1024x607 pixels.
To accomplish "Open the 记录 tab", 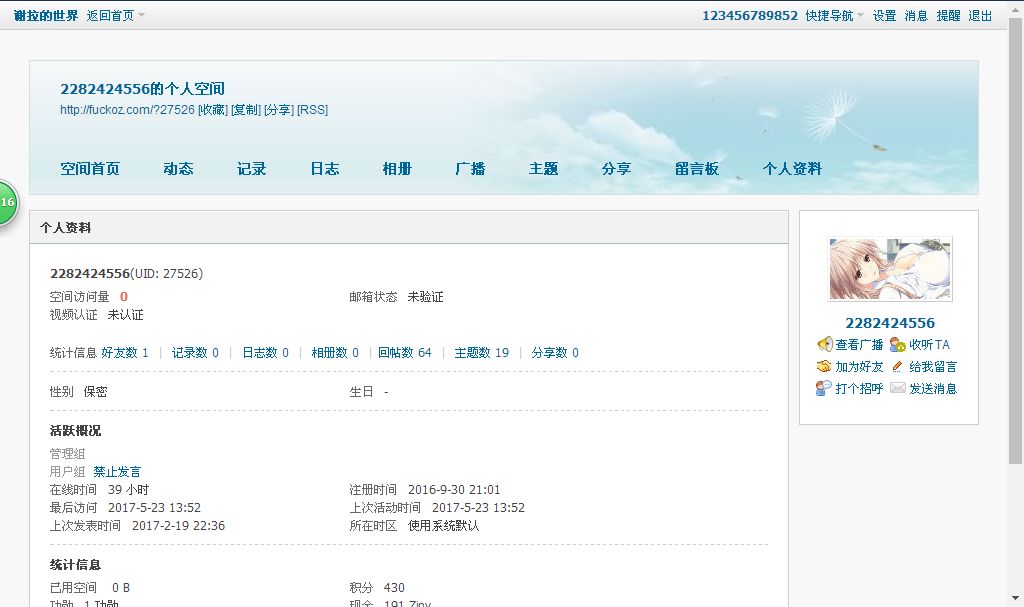I will pyautogui.click(x=251, y=169).
